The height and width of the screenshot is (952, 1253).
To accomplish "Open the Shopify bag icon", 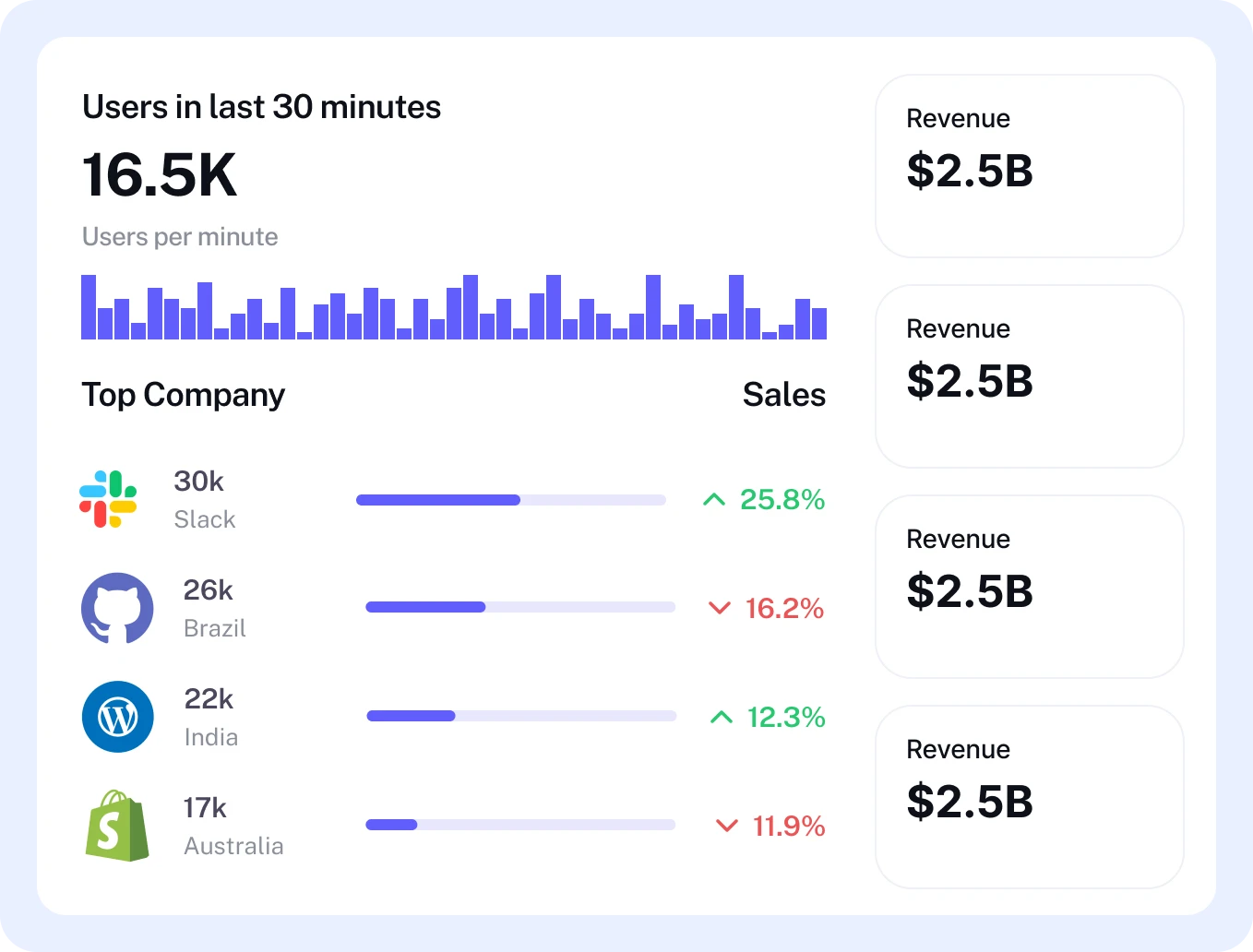I will point(117,826).
